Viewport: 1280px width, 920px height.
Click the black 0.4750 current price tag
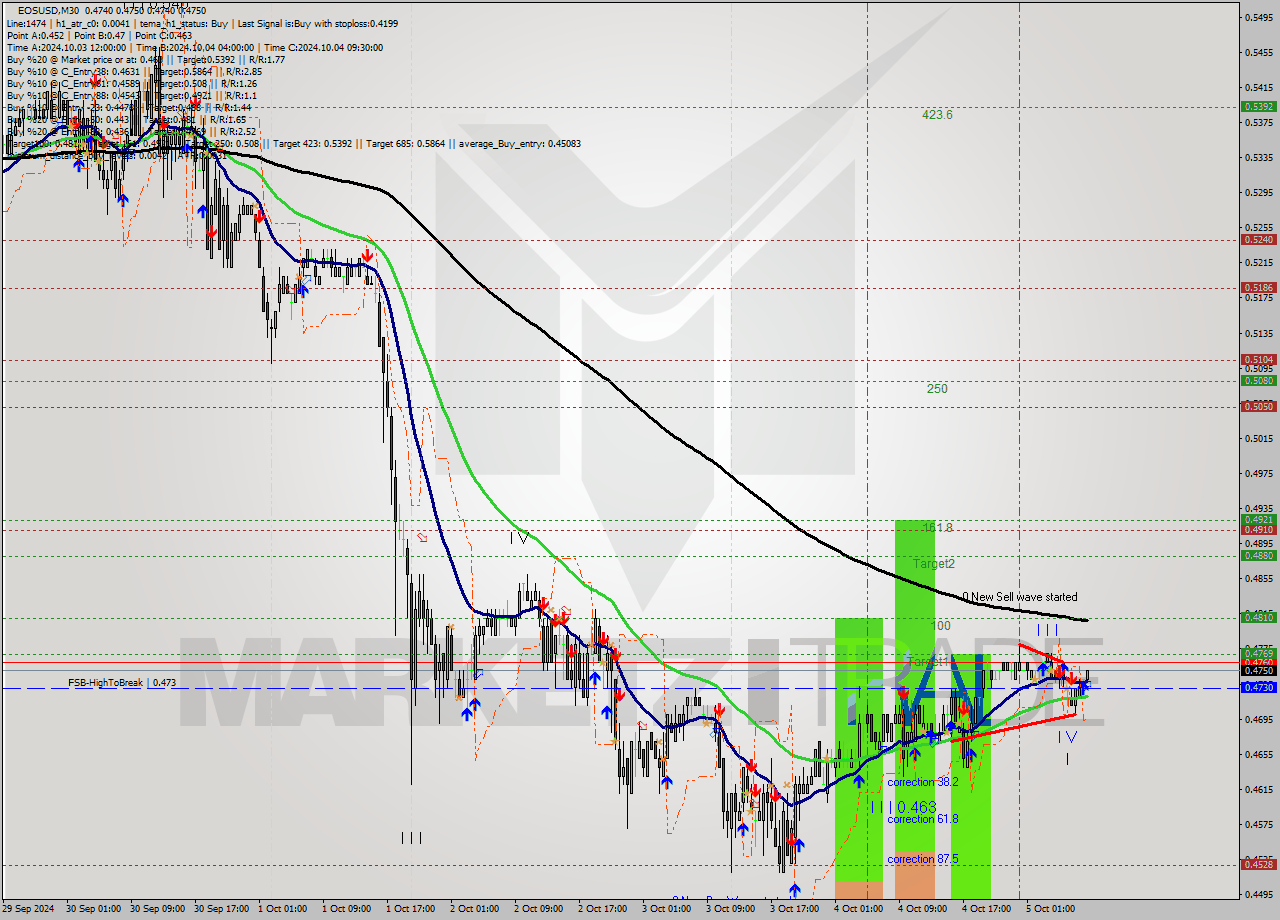(x=1258, y=670)
